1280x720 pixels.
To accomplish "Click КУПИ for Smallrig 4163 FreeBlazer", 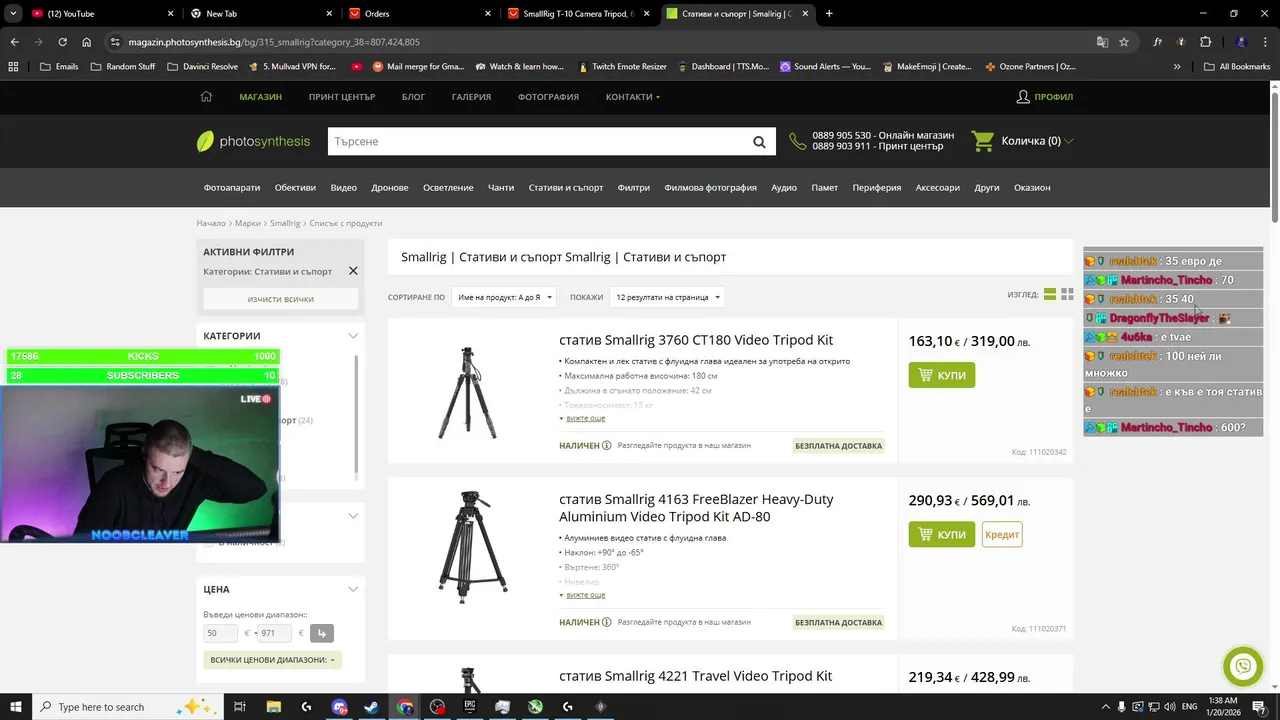I will pos(942,534).
